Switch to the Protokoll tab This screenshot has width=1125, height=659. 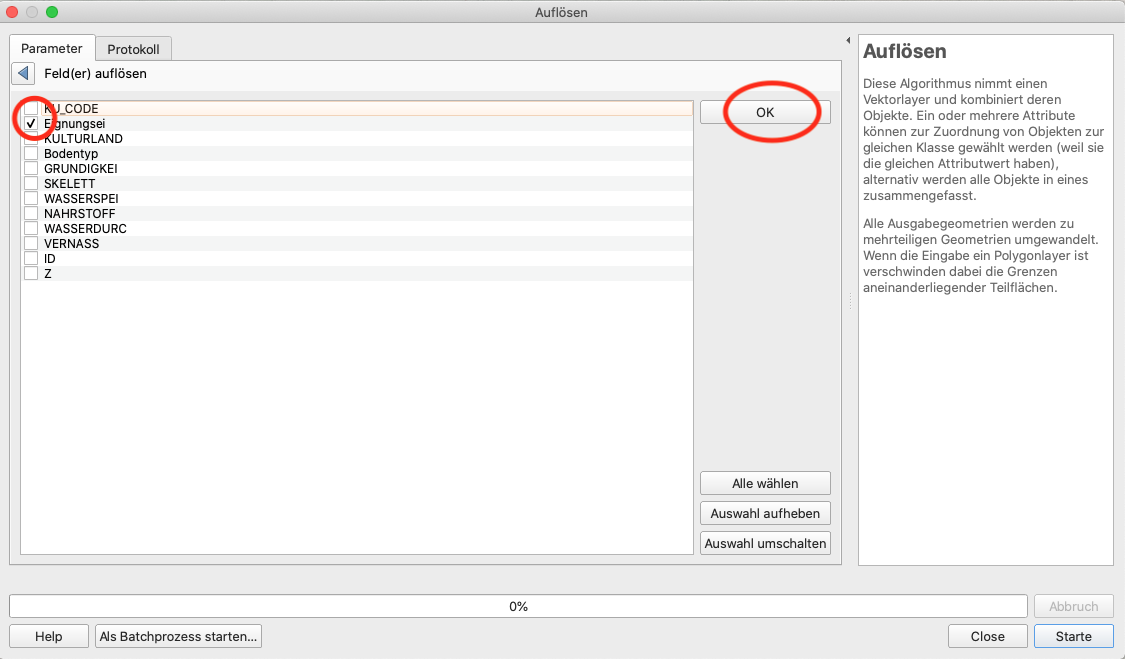[x=133, y=49]
